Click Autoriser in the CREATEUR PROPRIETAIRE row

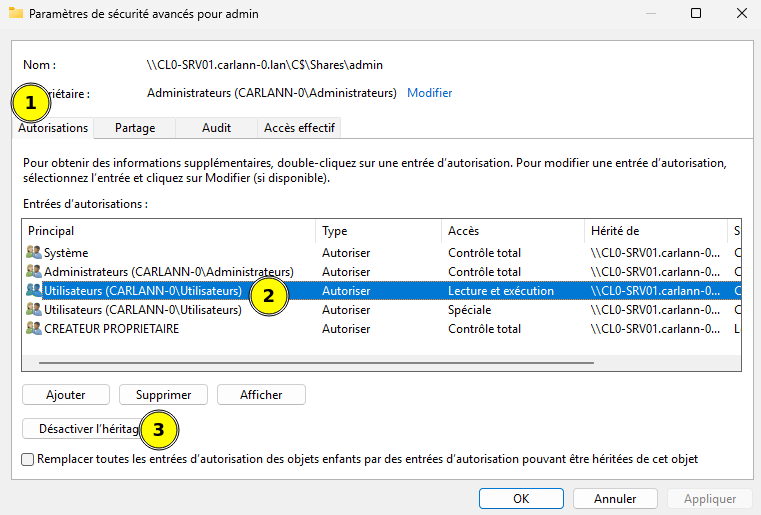click(x=346, y=328)
